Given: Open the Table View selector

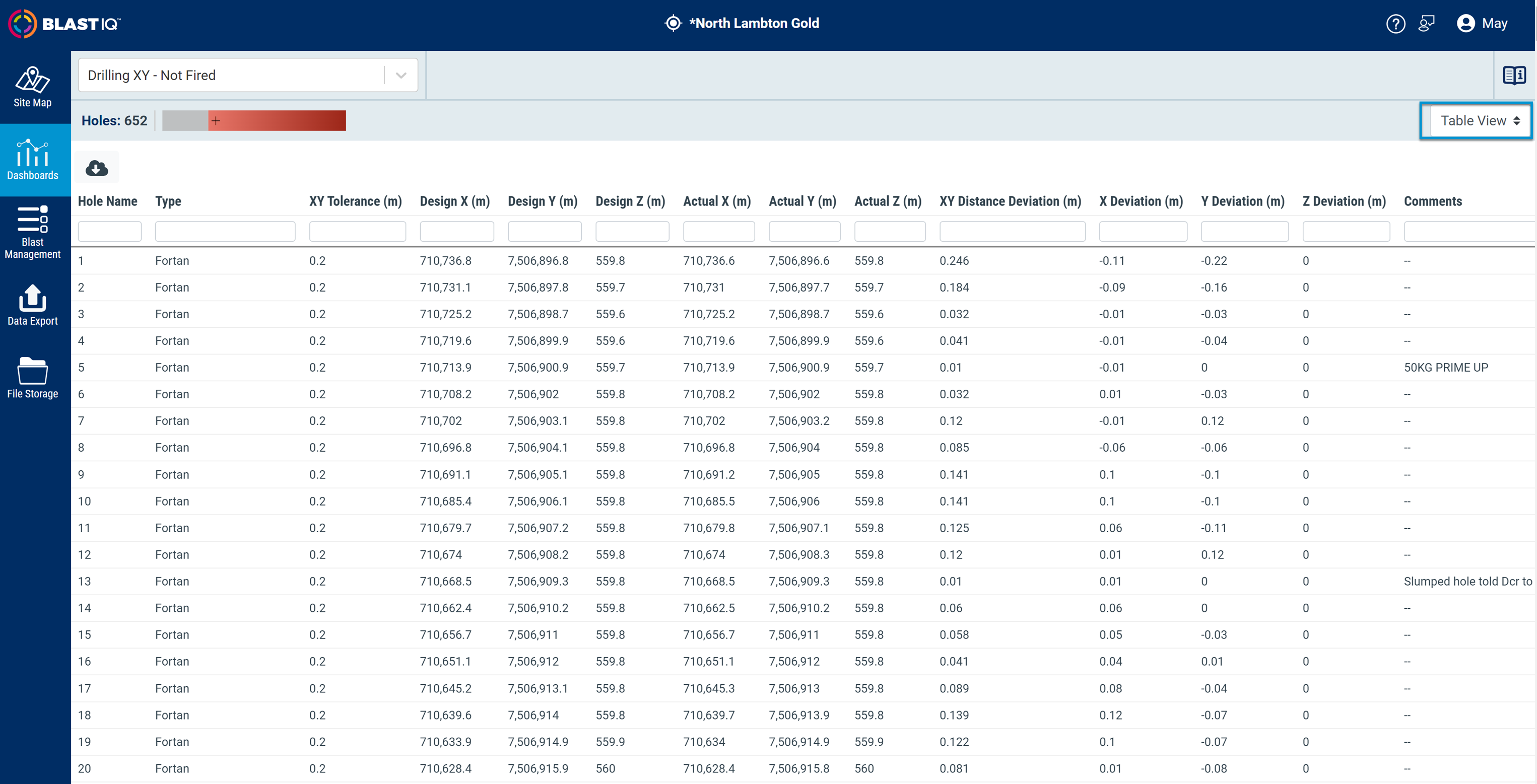Looking at the screenshot, I should (x=1476, y=120).
